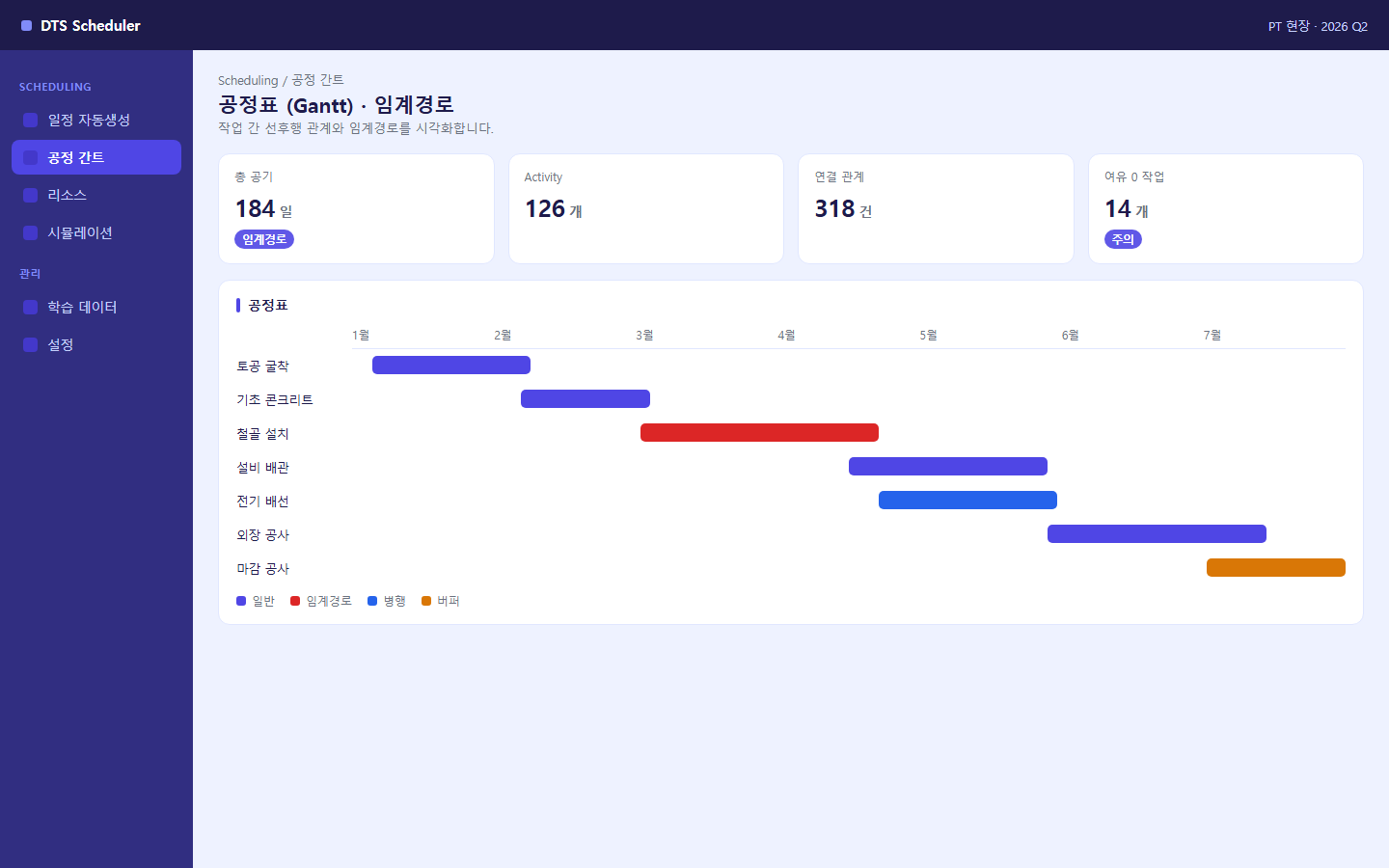1389x868 pixels.
Task: Click PT 현장 · 2026 Q2 label
Action: pos(1318,26)
